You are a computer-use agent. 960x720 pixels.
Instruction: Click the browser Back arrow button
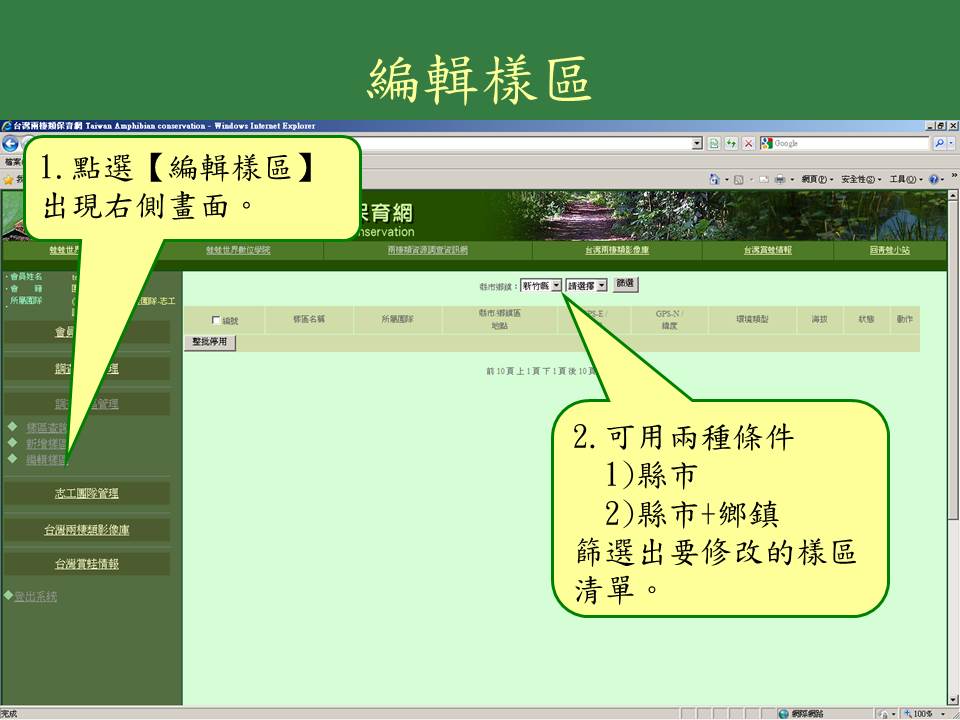[10, 144]
